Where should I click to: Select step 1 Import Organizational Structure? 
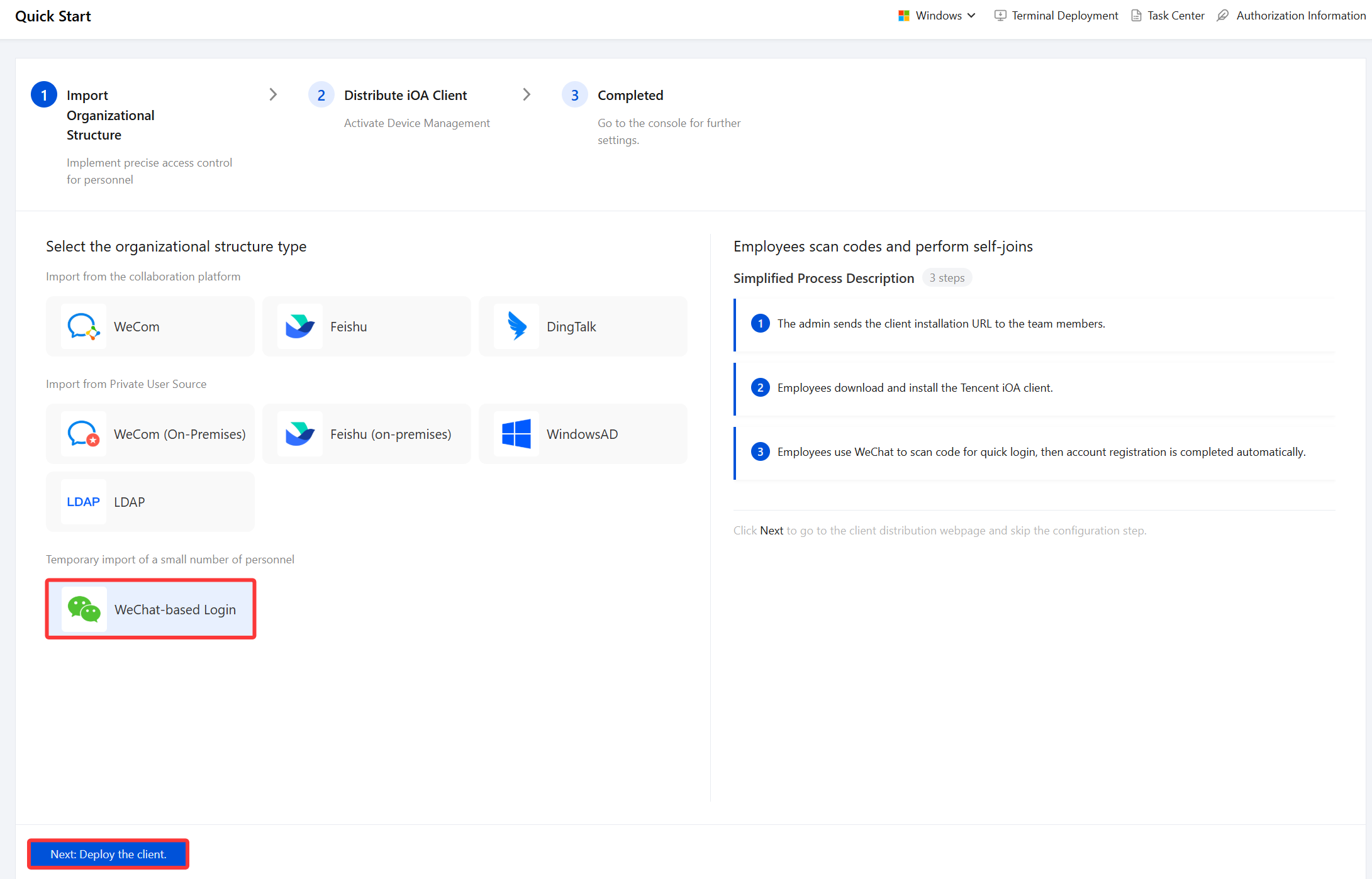tap(111, 115)
